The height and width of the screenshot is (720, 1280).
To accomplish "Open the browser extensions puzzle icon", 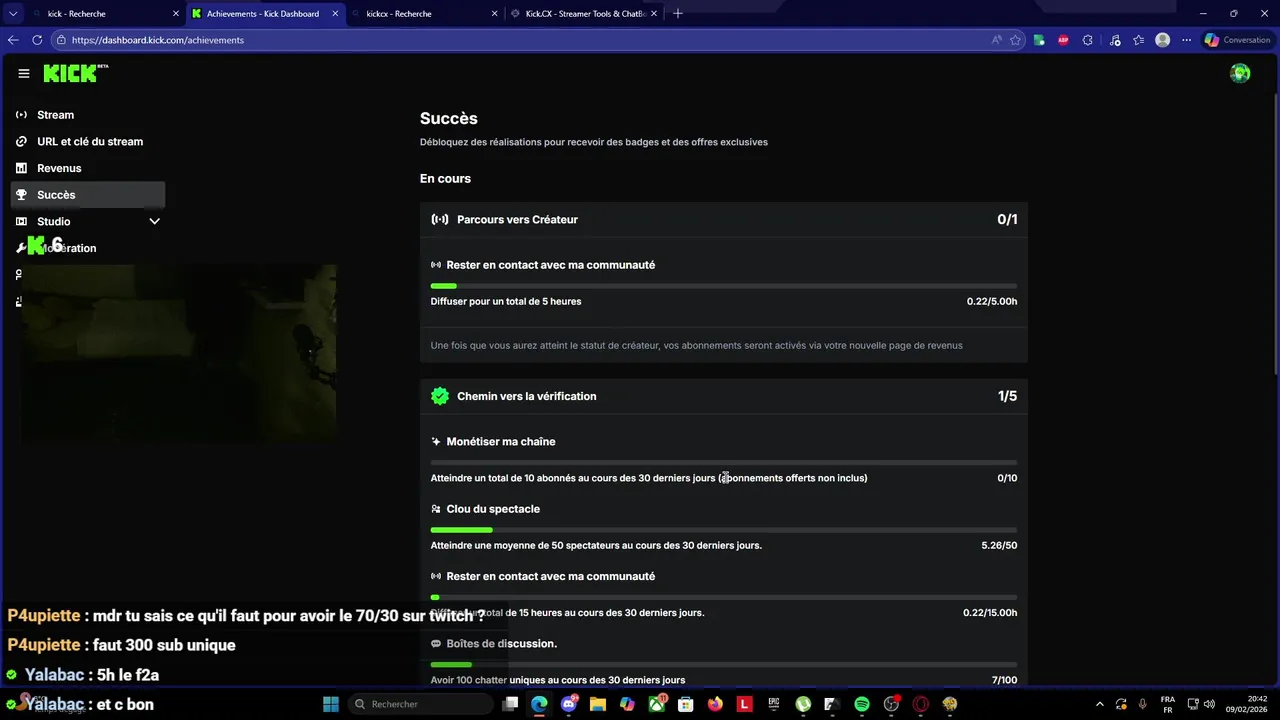I will 1088,40.
